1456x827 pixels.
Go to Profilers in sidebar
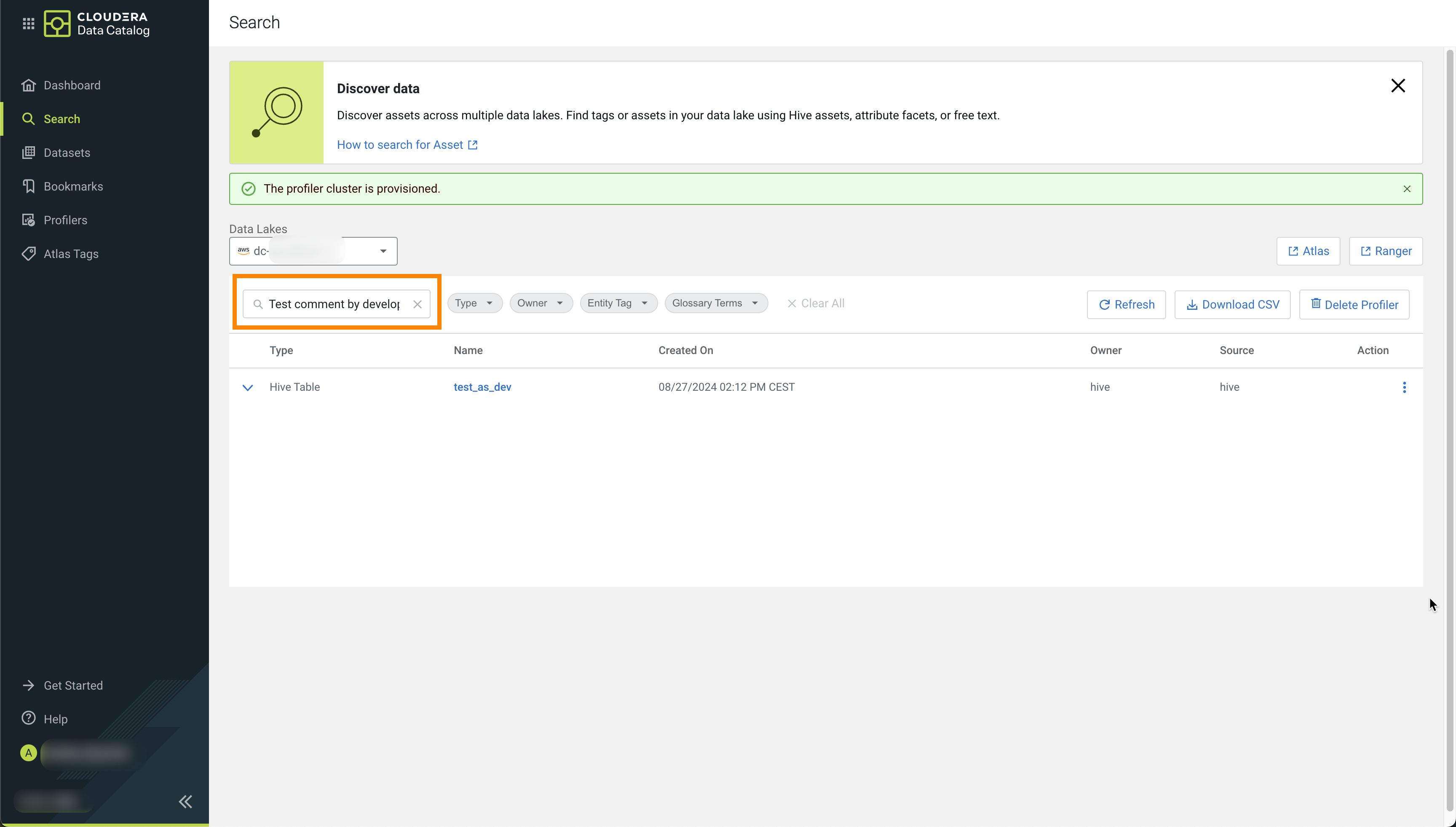point(65,220)
